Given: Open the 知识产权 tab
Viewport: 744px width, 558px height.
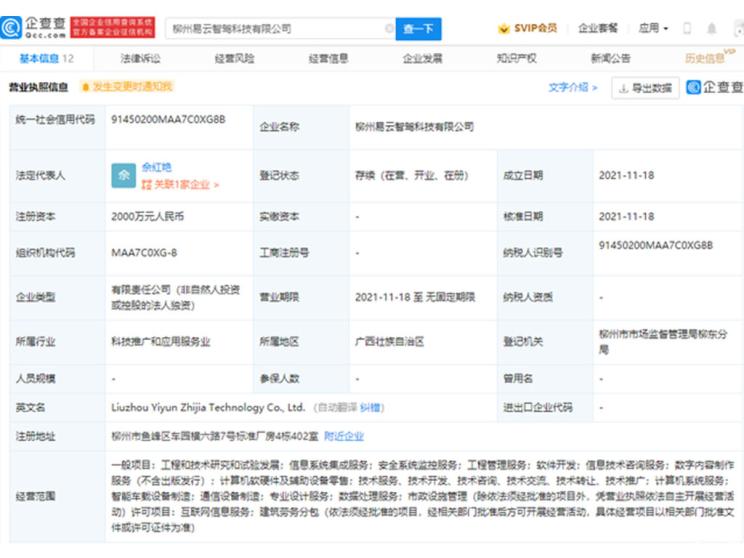Looking at the screenshot, I should click(516, 59).
